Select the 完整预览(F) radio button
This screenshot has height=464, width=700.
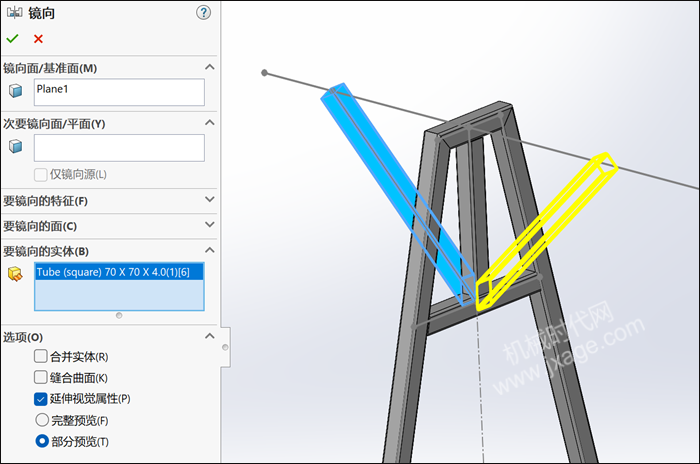coord(42,420)
